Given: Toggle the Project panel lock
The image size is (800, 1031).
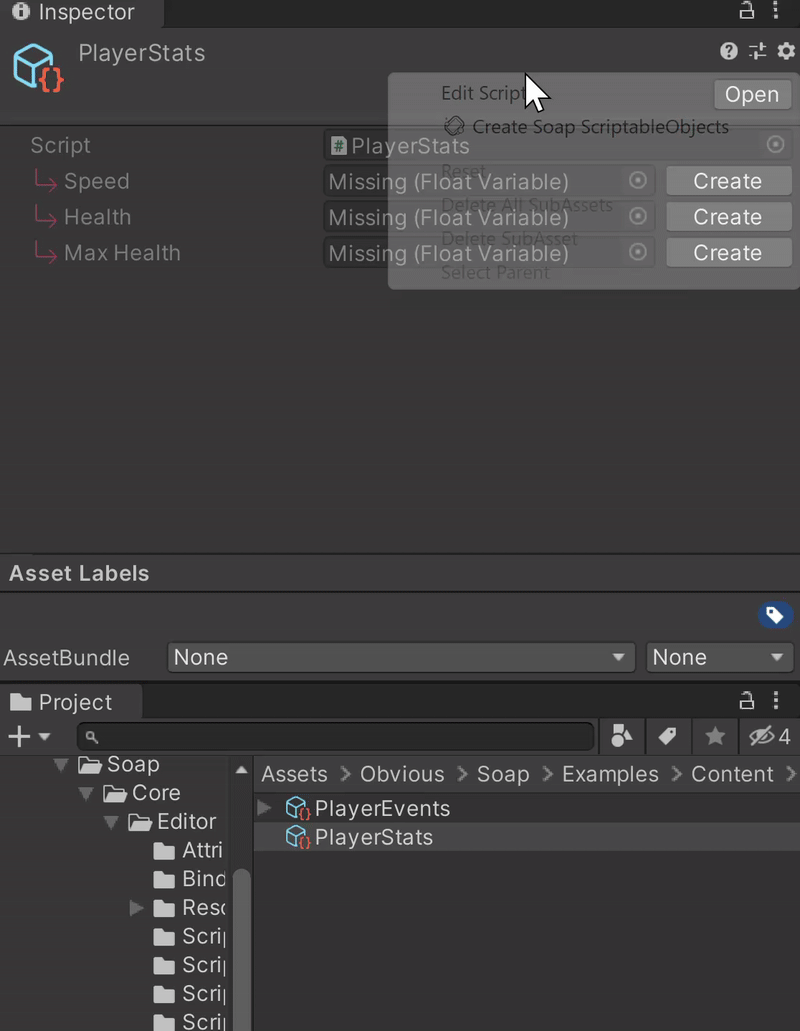Looking at the screenshot, I should (x=747, y=700).
